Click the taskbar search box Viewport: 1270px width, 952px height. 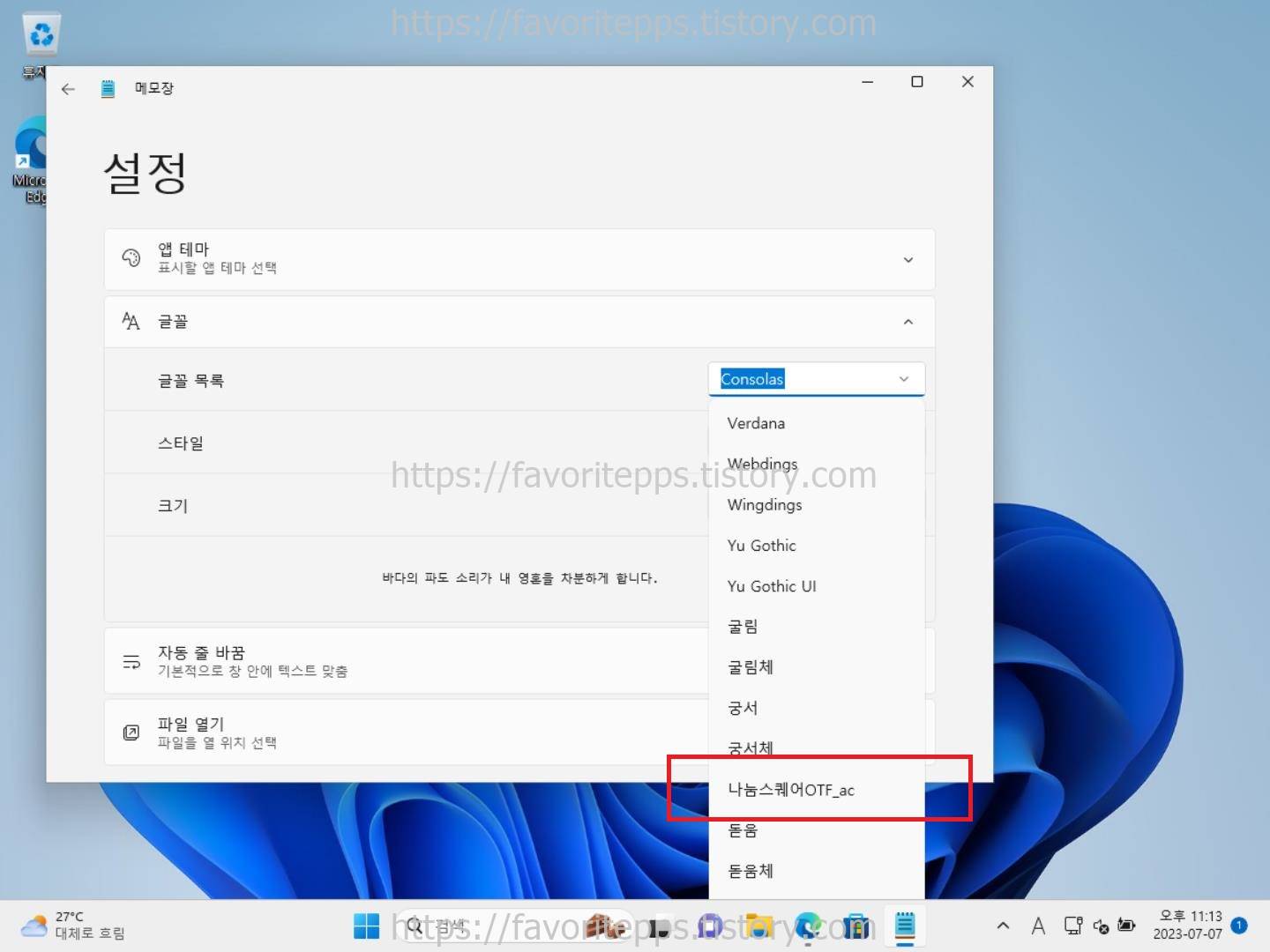coord(514,926)
